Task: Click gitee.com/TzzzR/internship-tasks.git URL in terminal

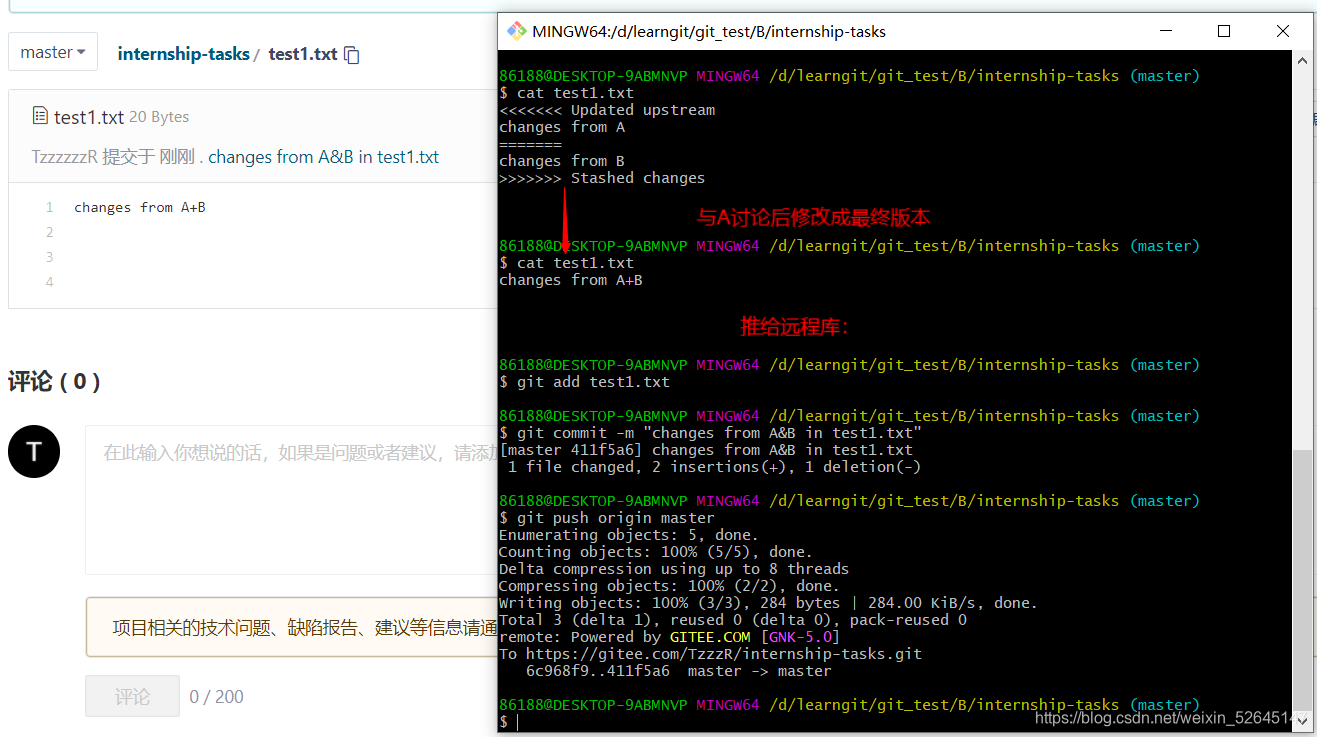Action: click(724, 654)
